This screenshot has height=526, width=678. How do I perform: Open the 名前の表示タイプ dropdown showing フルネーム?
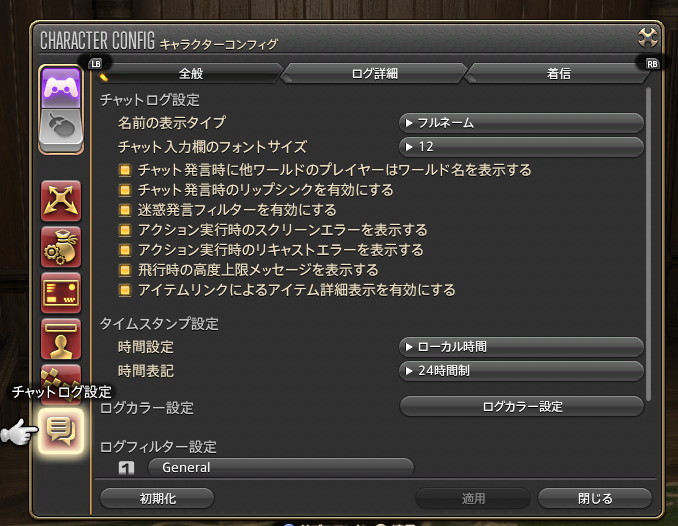(521, 123)
